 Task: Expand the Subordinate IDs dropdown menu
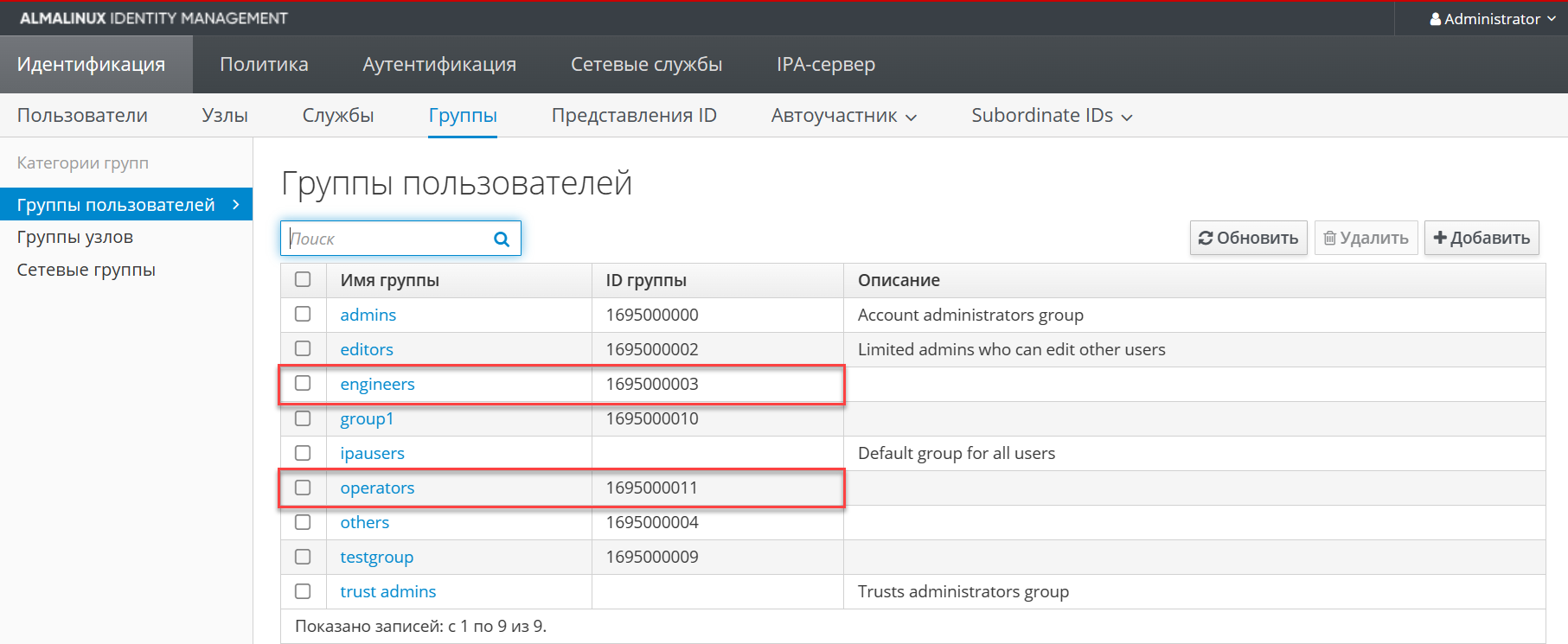tap(1052, 115)
